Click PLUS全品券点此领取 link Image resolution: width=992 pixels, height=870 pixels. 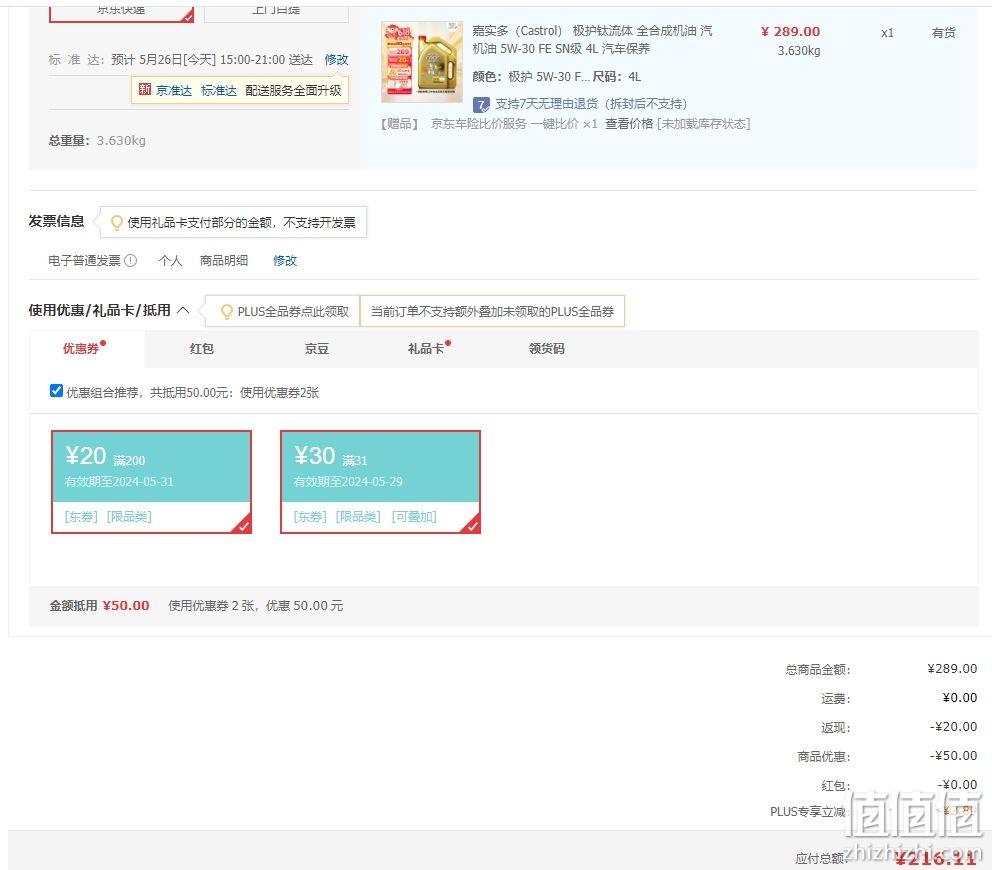tap(293, 311)
